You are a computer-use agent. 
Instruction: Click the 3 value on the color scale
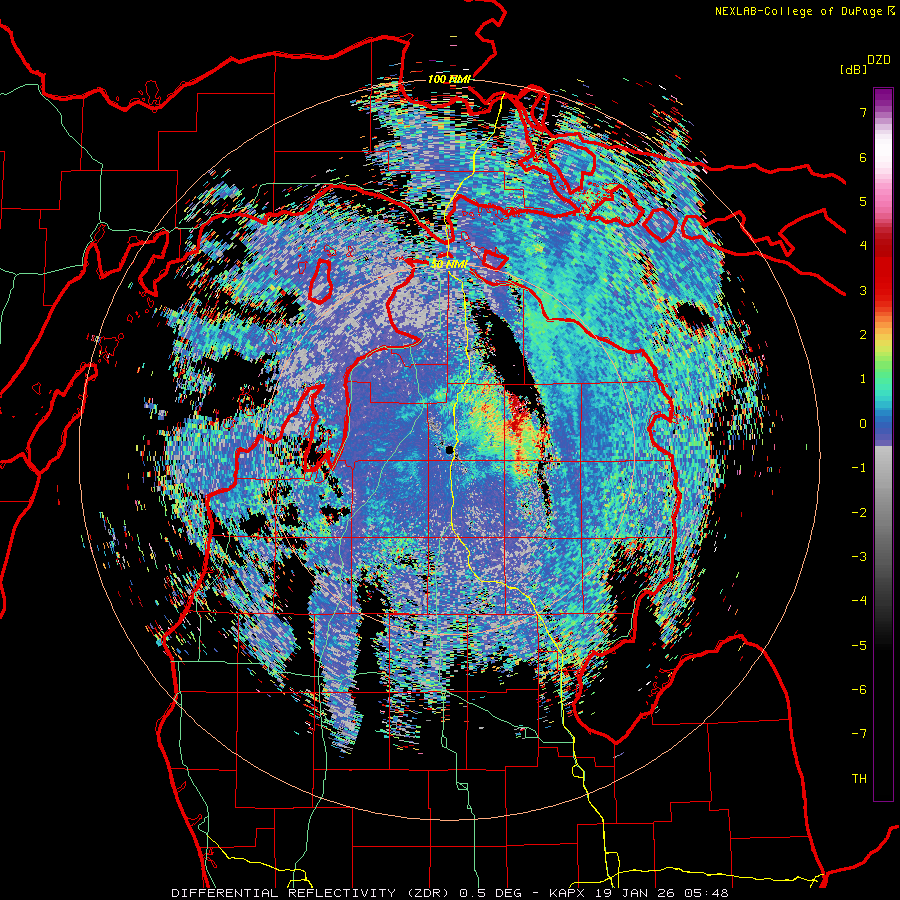[863, 290]
